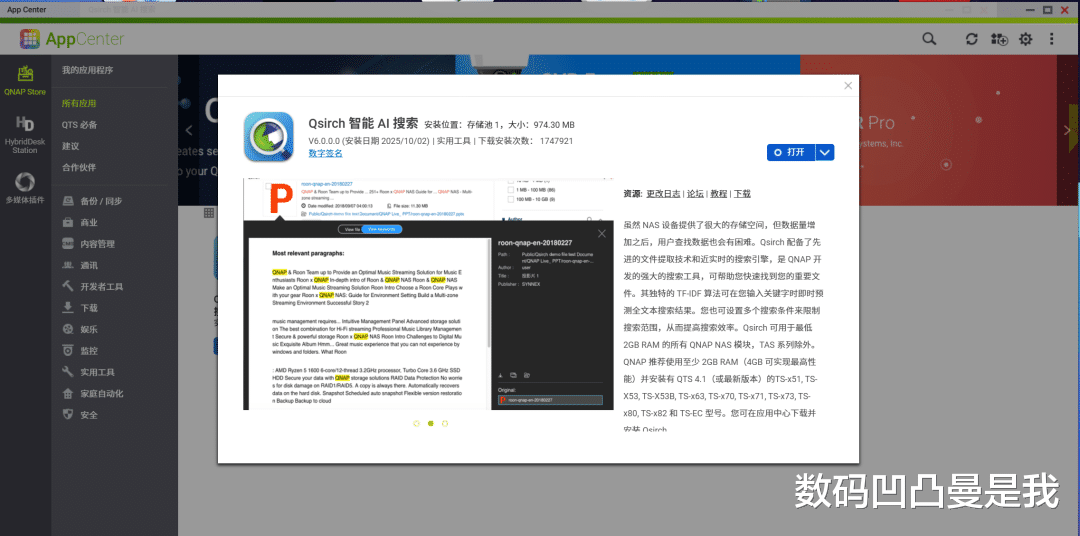Open the 通讯 category

[x=80, y=265]
